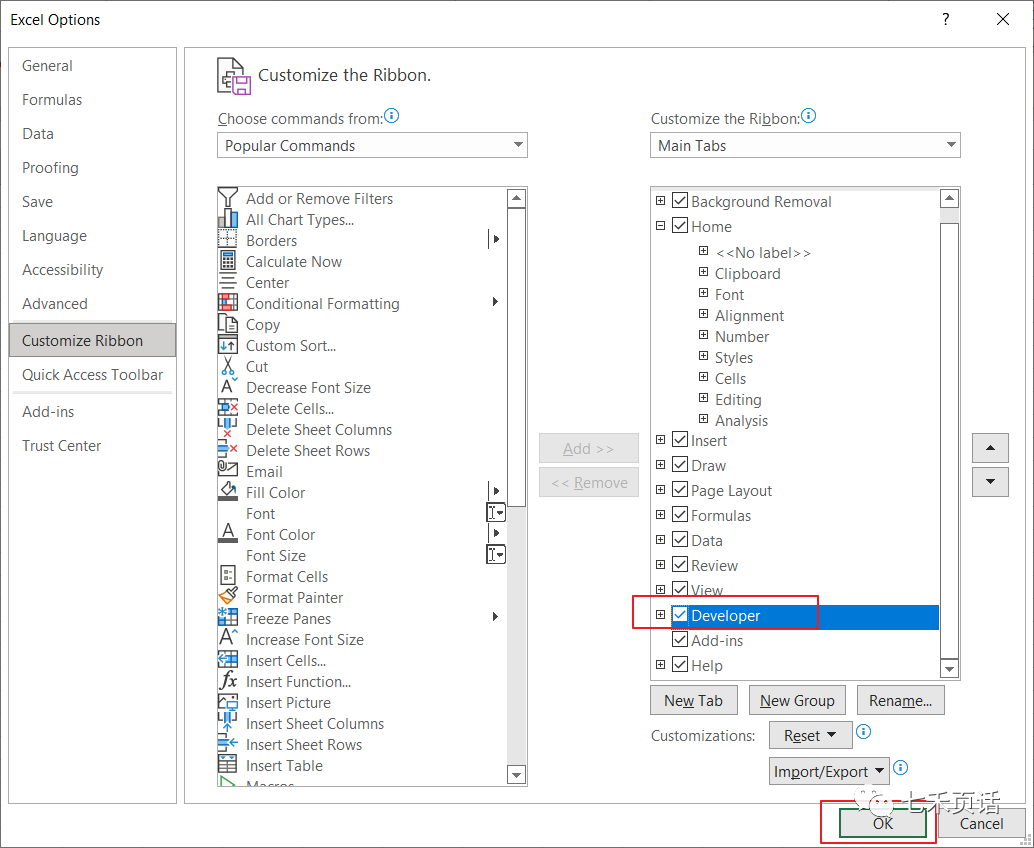
Task: Expand the Developer tab node
Action: 660,615
